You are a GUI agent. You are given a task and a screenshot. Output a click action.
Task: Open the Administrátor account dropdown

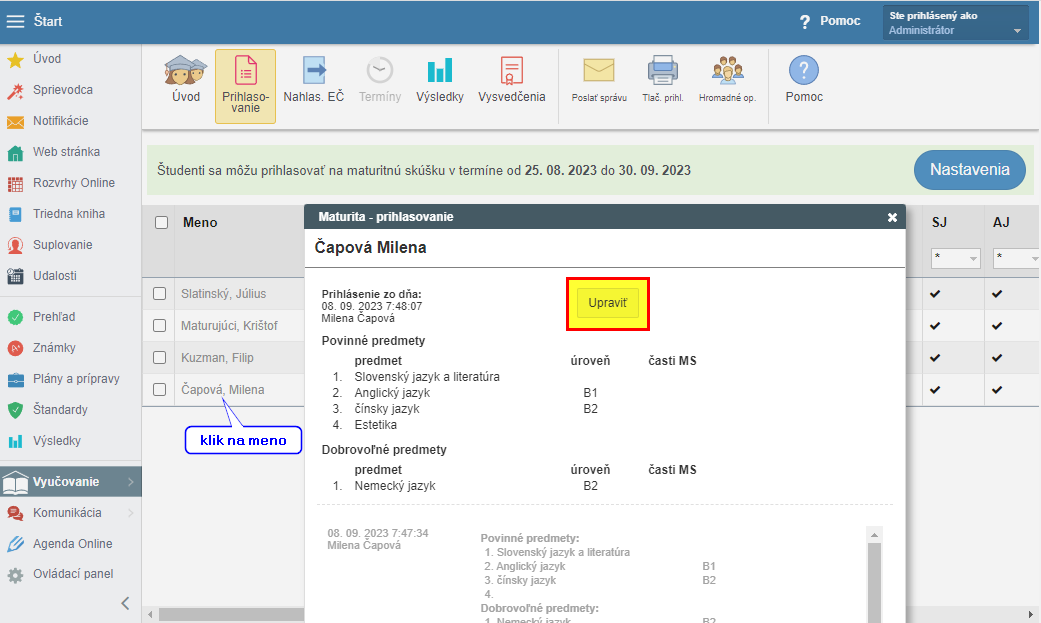click(x=955, y=23)
